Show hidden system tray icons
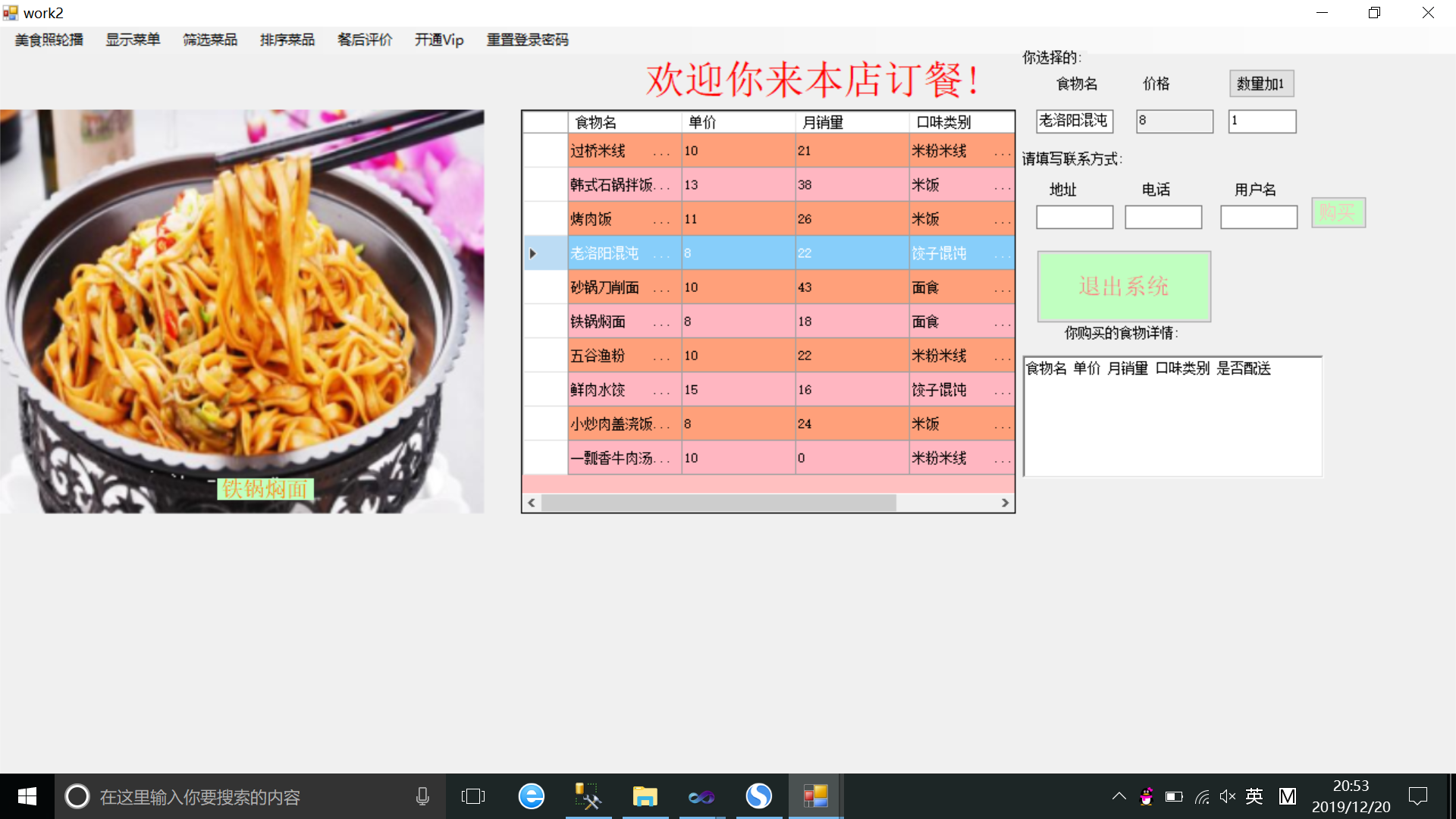This screenshot has height=819, width=1456. (x=1119, y=796)
